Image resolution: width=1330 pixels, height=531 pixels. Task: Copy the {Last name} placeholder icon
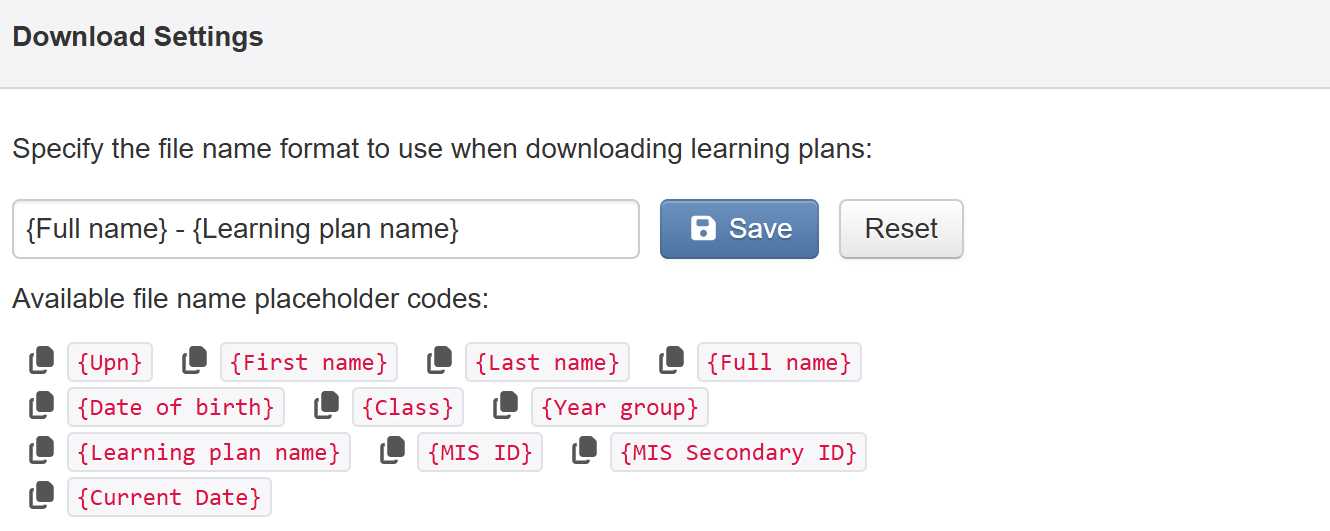439,360
